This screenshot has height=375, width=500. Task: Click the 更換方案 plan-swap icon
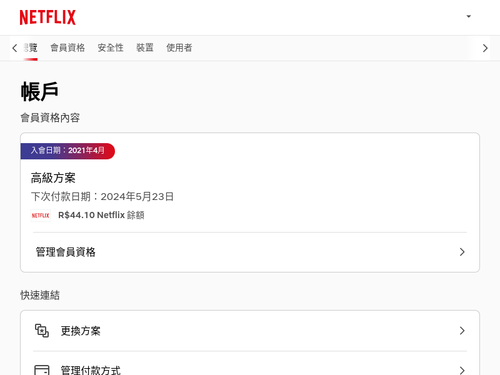tap(42, 331)
